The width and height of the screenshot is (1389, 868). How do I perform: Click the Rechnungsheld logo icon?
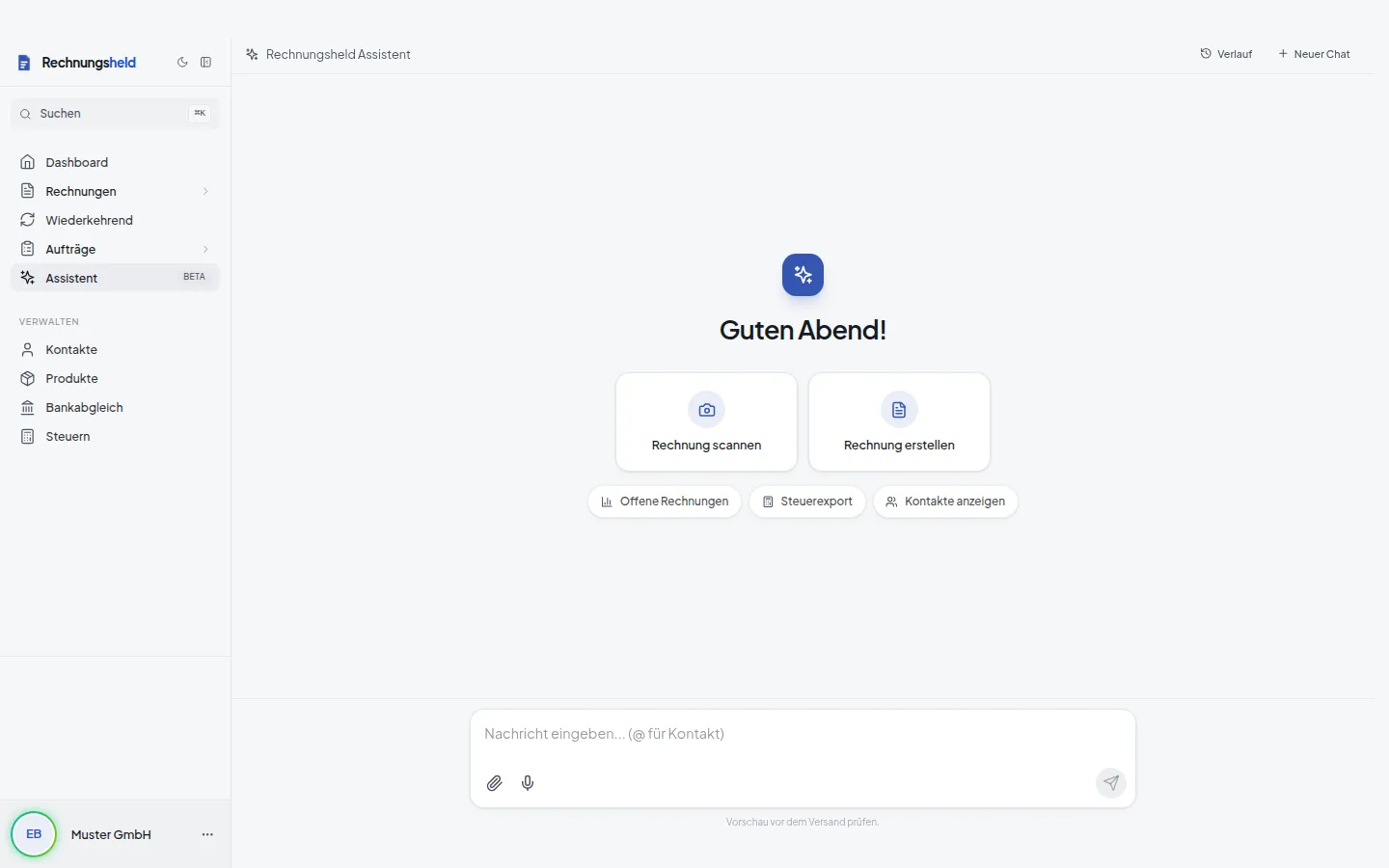tap(24, 63)
